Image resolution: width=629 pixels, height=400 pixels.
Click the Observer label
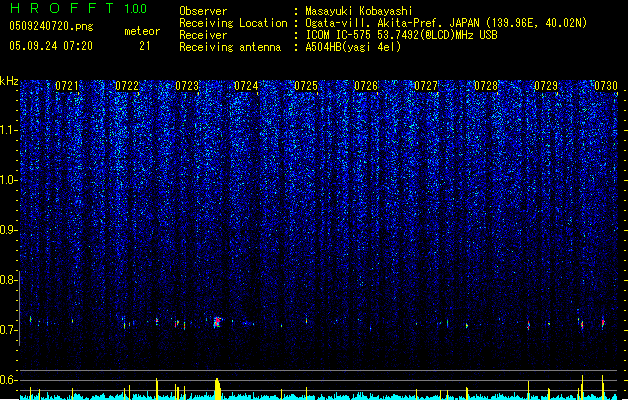tap(203, 11)
